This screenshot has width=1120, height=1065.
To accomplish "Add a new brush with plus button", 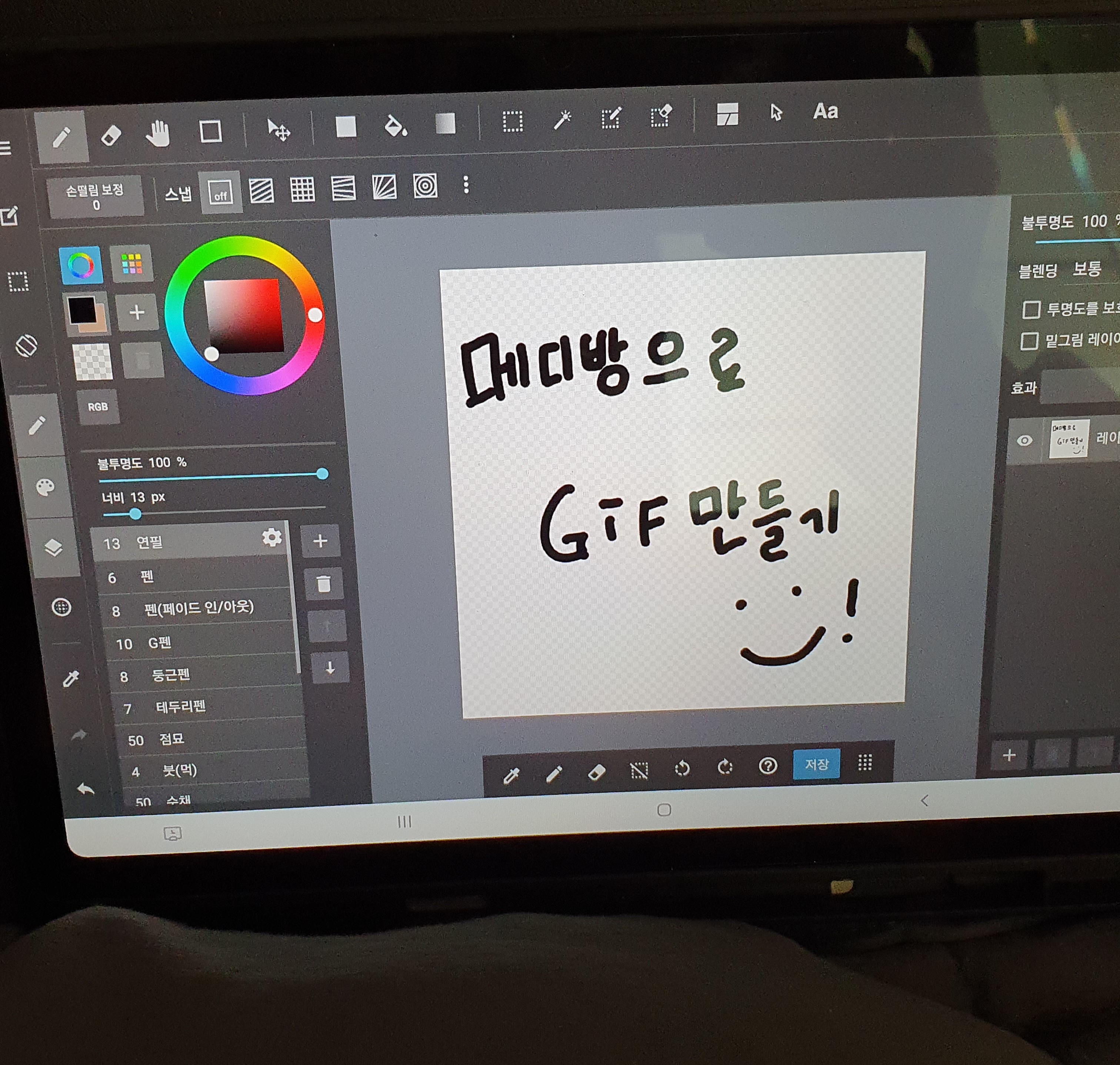I will (x=320, y=540).
